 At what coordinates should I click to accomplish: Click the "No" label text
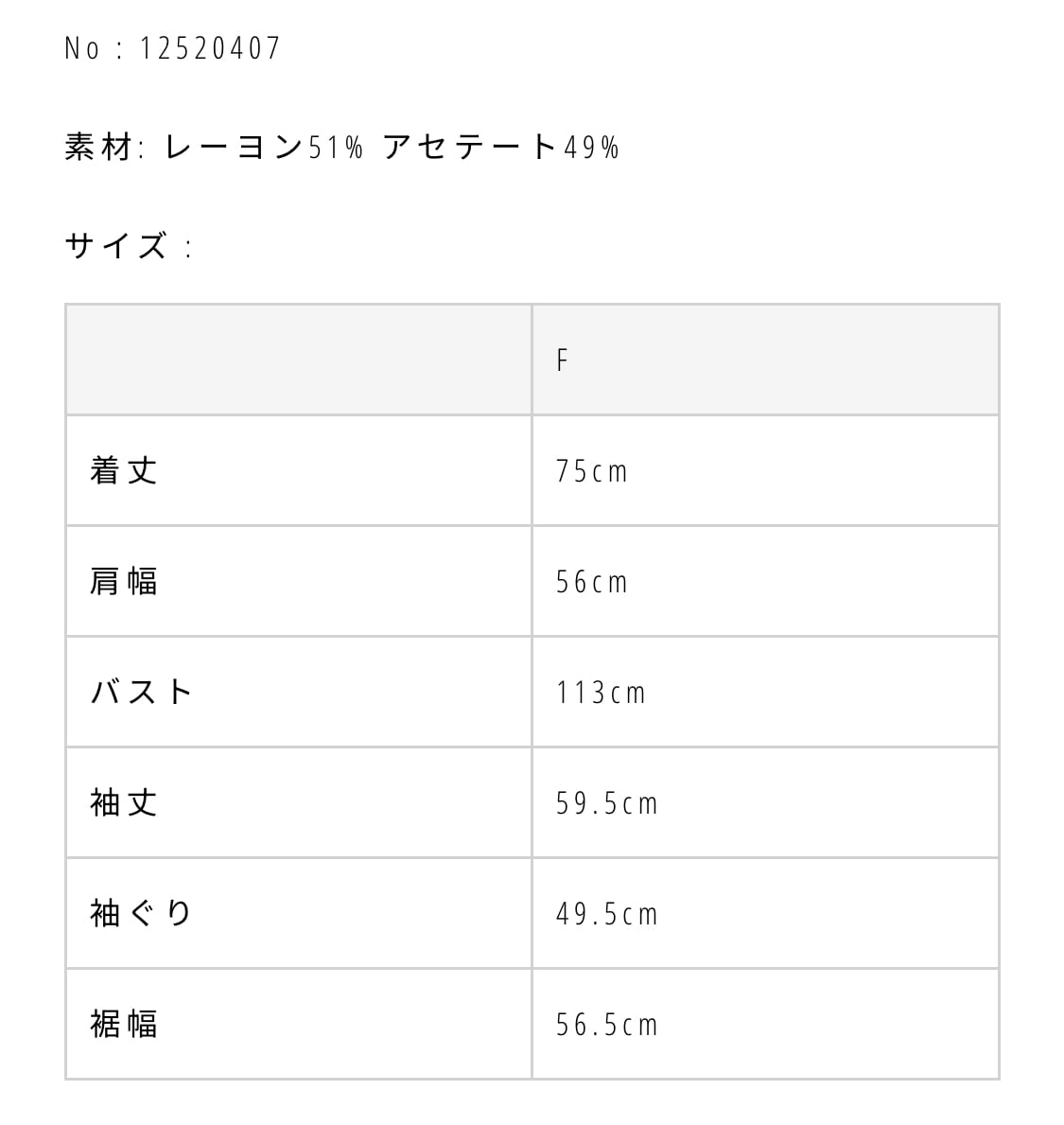click(81, 48)
